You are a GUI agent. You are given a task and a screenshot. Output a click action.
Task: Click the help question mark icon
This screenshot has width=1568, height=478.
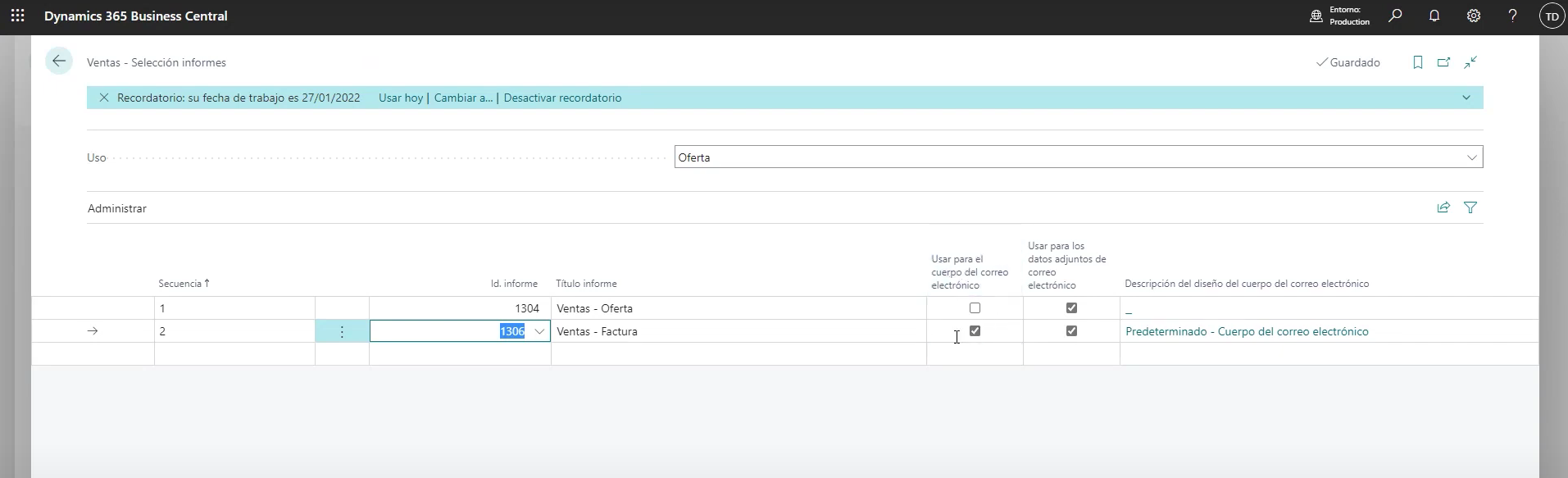tap(1512, 16)
